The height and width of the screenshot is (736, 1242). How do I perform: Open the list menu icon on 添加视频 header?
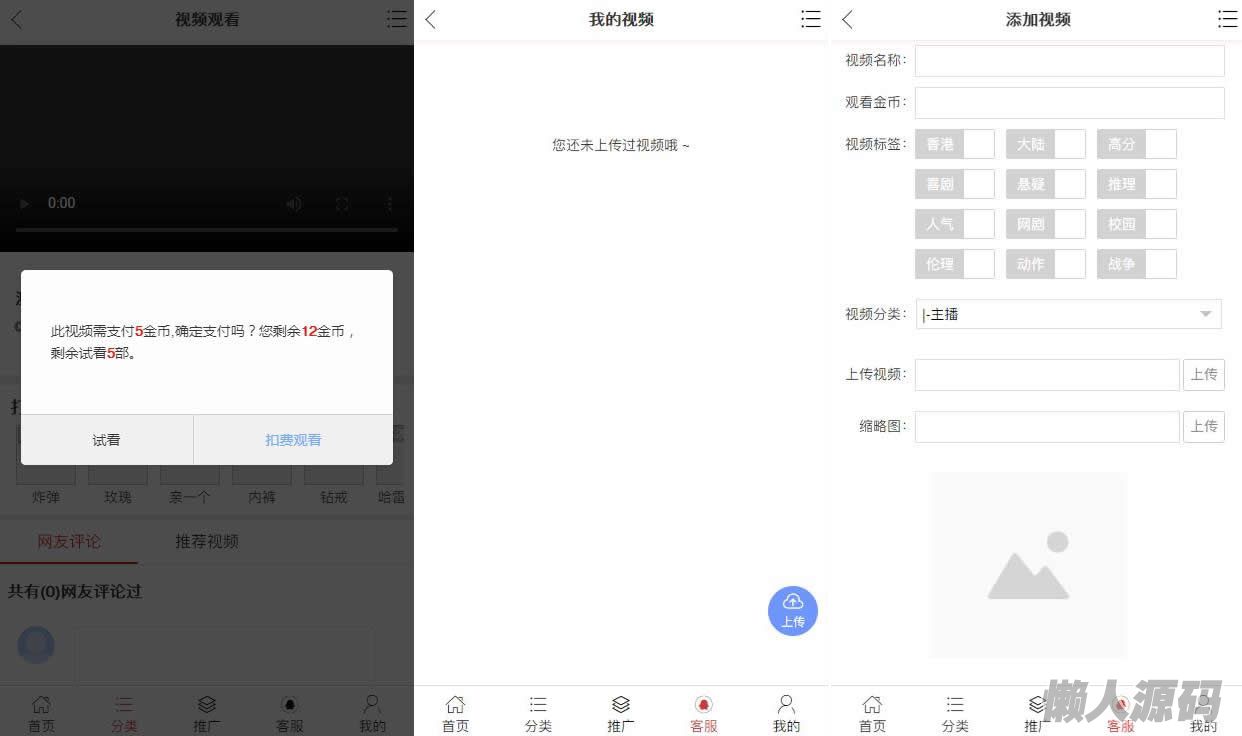(x=1227, y=19)
